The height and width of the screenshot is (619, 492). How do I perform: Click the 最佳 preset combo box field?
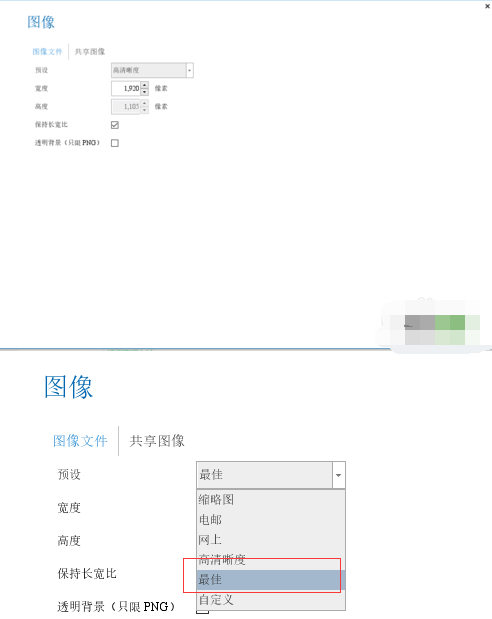coord(264,475)
